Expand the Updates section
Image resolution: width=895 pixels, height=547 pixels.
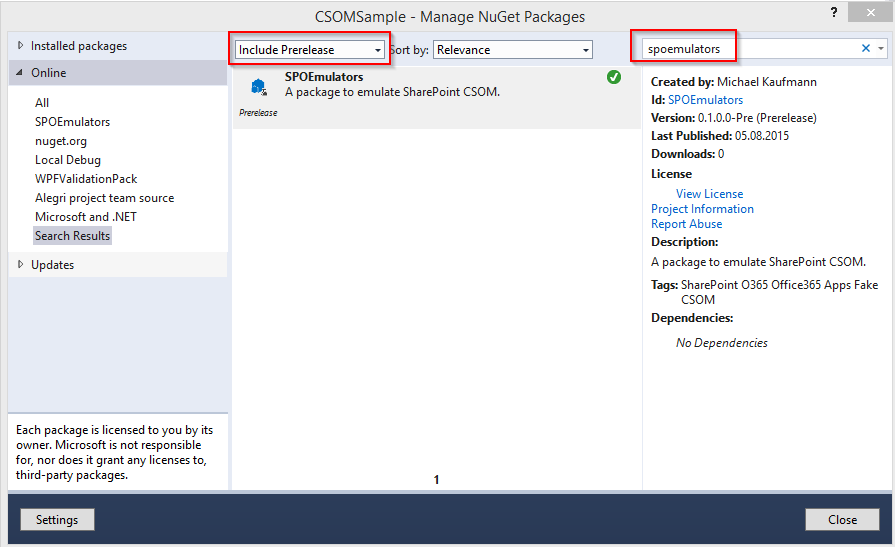[20, 265]
